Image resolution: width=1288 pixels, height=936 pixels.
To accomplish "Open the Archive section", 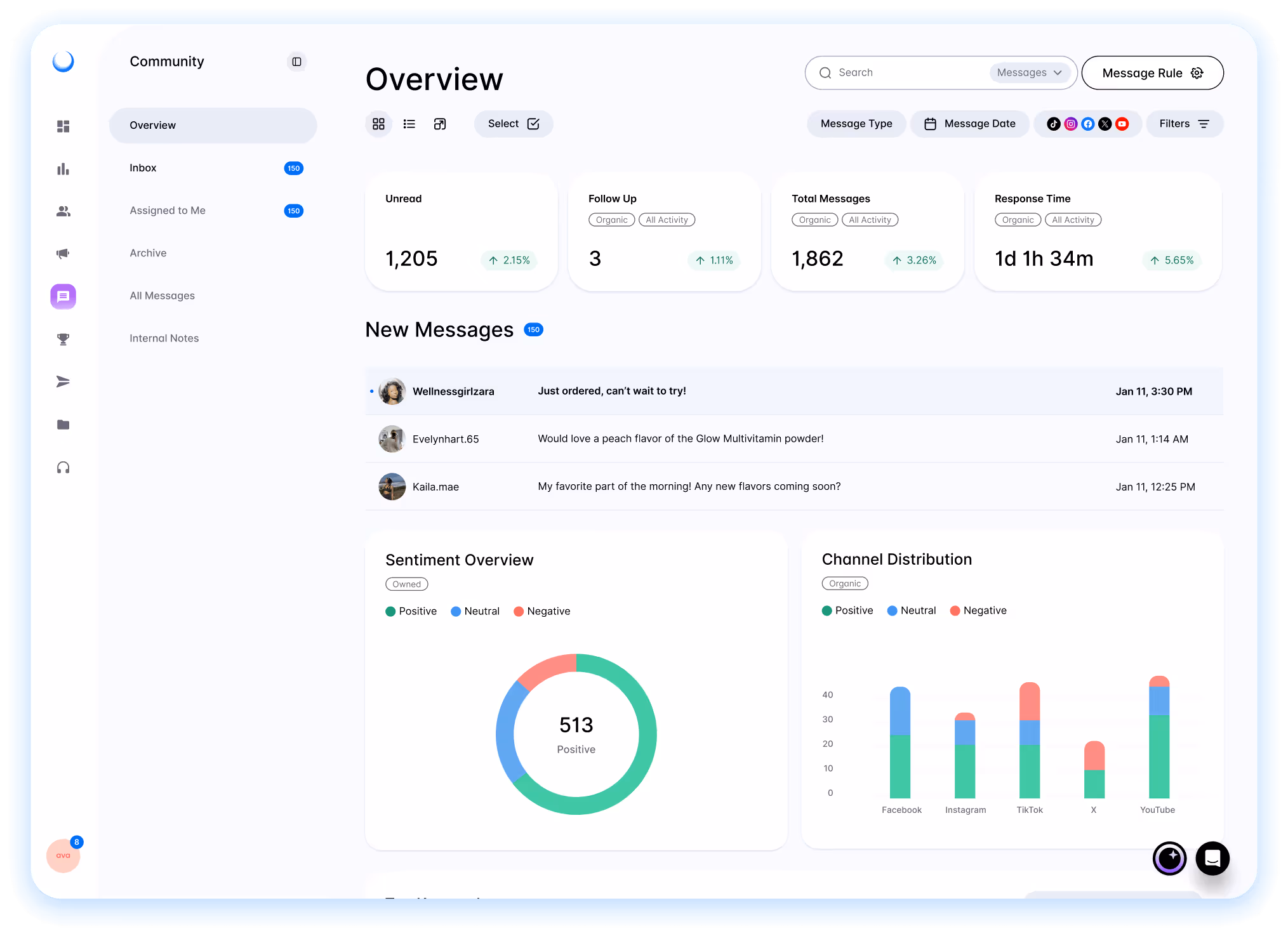I will [x=148, y=253].
